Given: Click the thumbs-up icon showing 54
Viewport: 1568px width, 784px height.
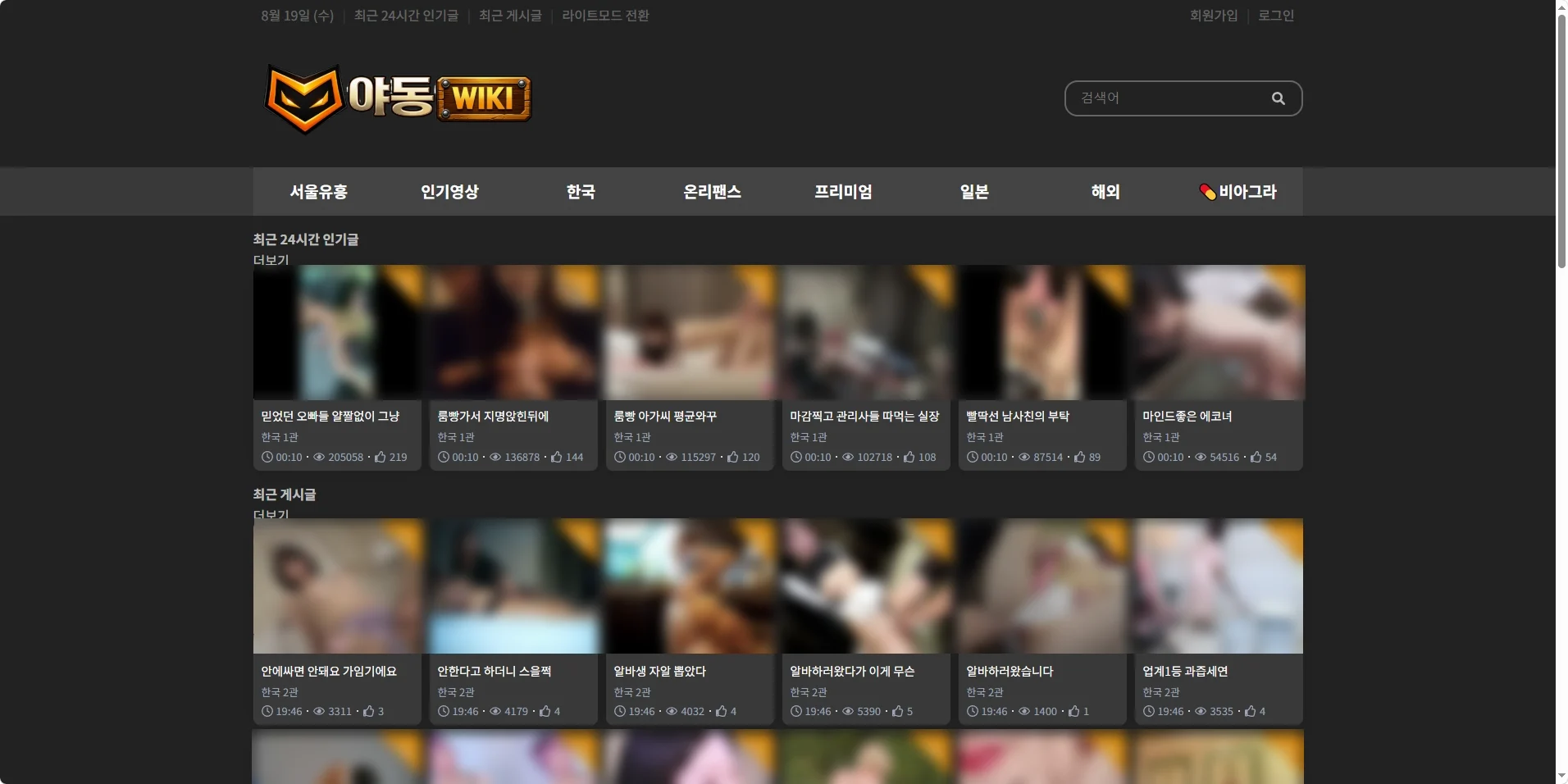Looking at the screenshot, I should [1256, 457].
